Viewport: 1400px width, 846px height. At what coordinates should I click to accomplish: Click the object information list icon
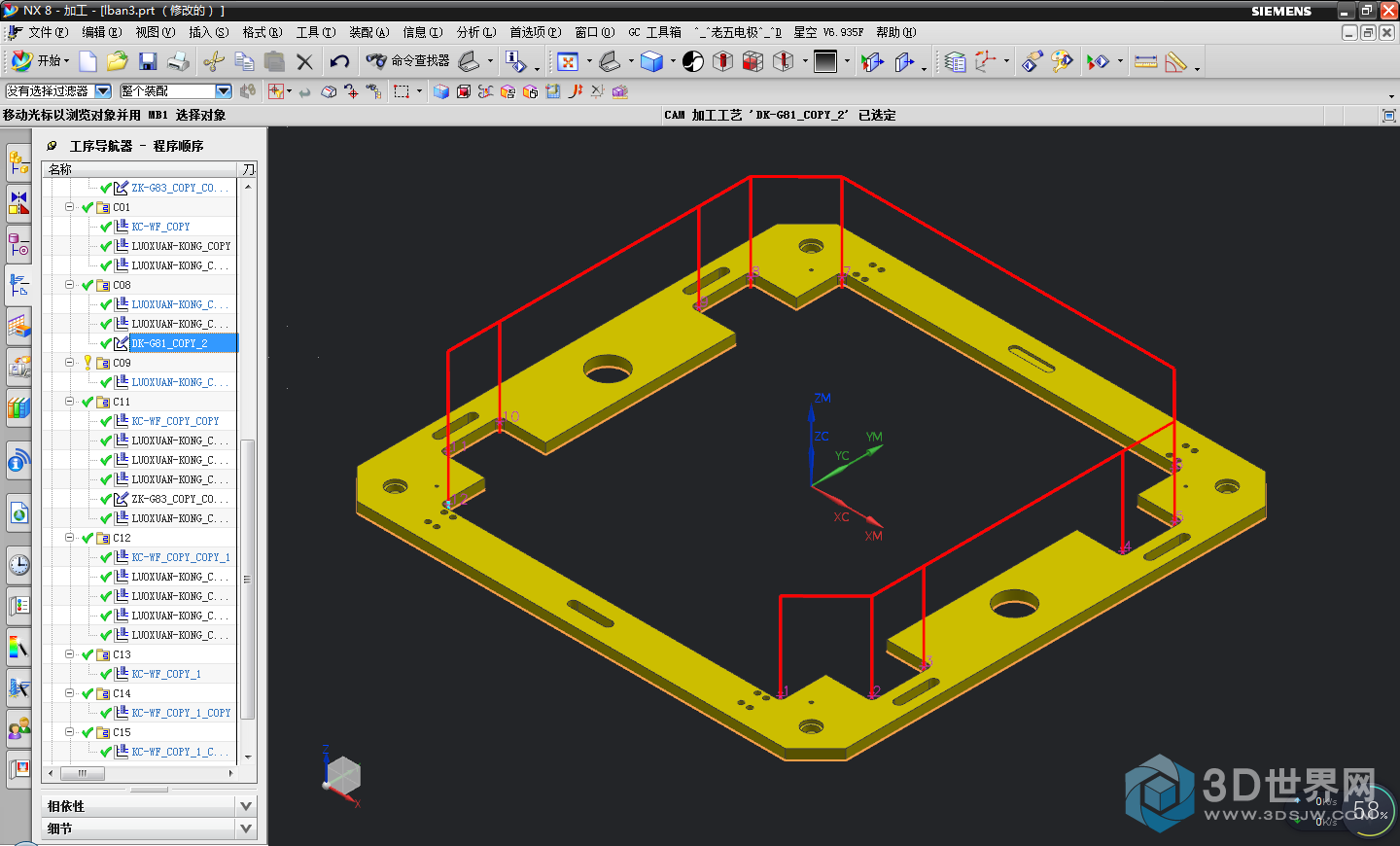click(x=956, y=61)
